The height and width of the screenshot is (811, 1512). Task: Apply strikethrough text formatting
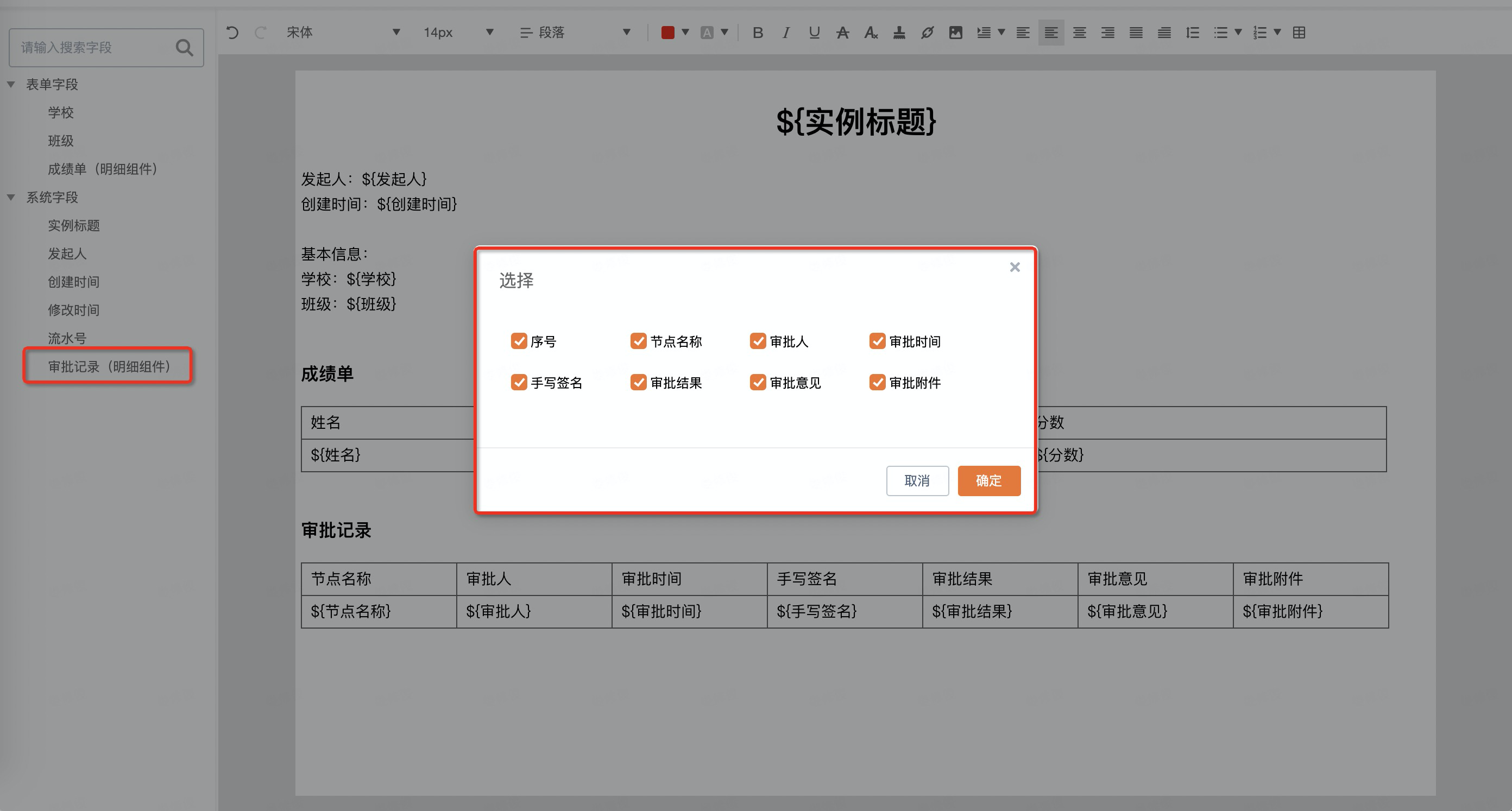point(842,33)
